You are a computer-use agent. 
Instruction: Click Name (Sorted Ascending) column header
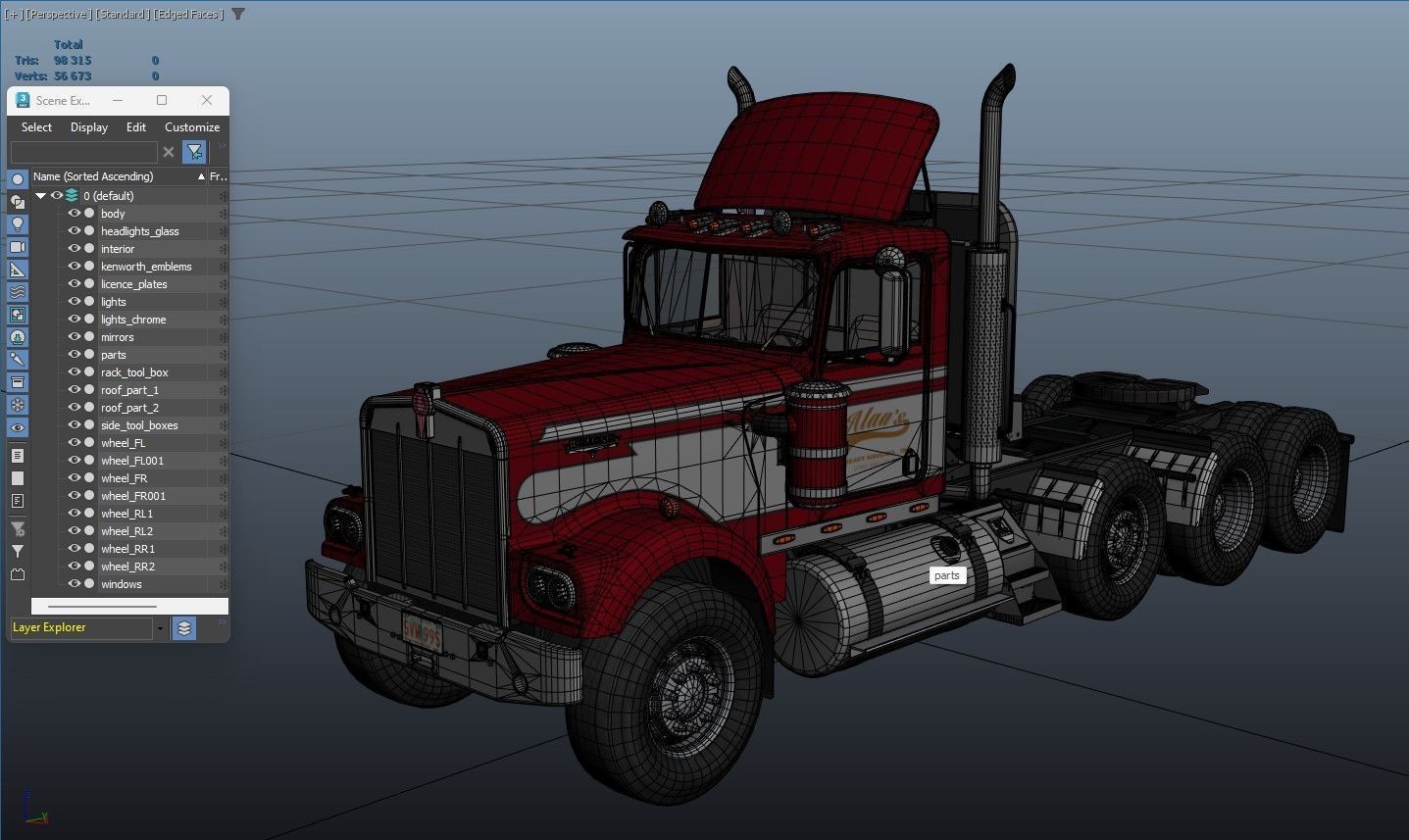(x=119, y=176)
